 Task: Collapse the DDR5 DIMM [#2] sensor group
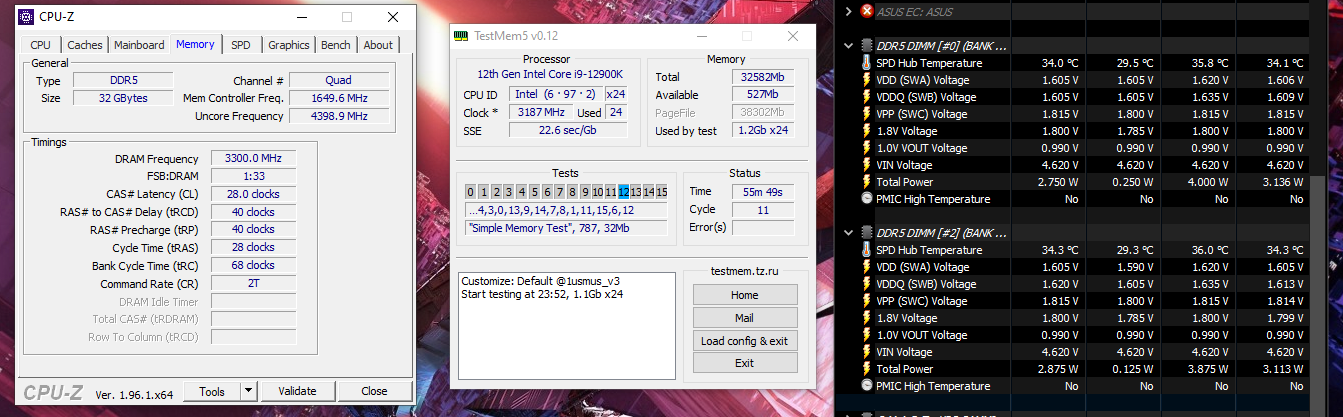coord(849,232)
